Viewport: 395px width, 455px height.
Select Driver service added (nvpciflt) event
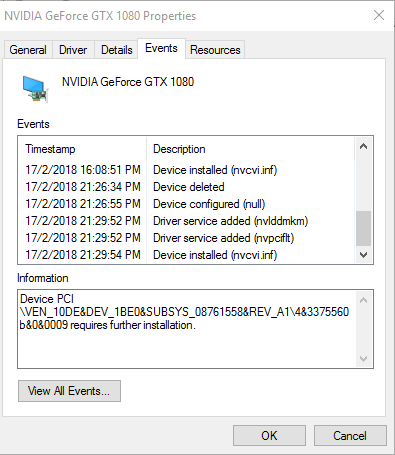pos(187,238)
